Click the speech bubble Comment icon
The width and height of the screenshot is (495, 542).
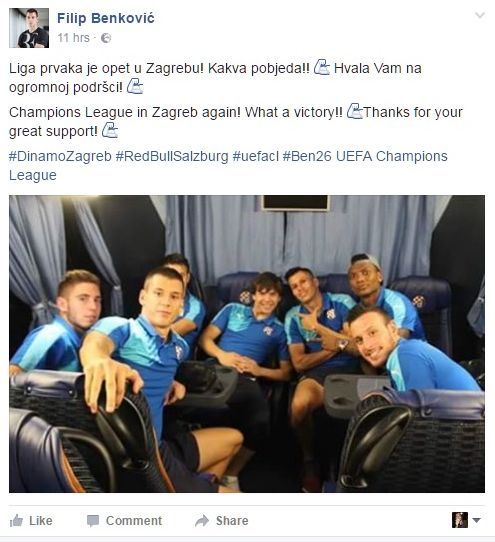[x=93, y=521]
